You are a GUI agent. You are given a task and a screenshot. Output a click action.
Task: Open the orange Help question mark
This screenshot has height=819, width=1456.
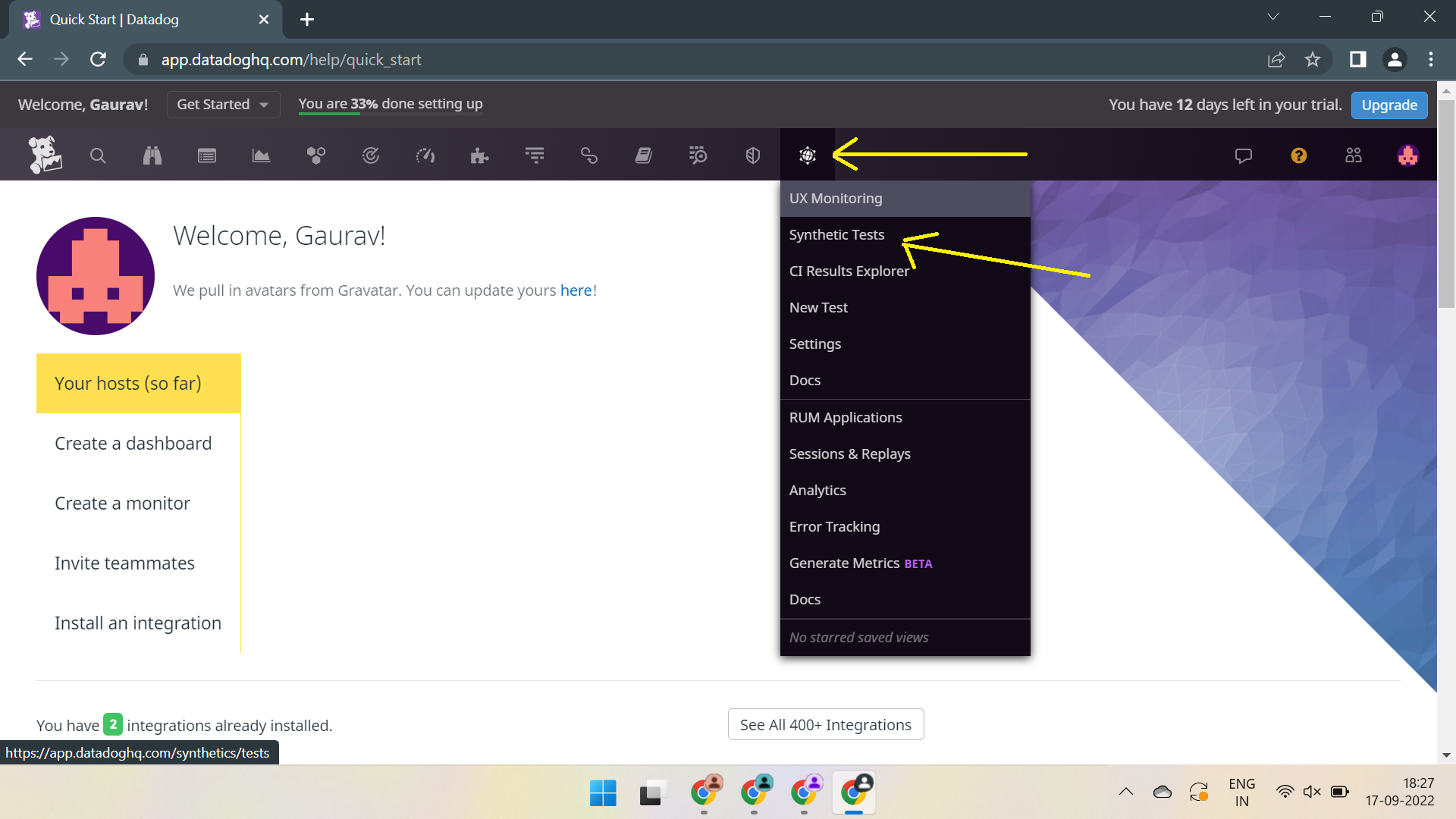1299,155
